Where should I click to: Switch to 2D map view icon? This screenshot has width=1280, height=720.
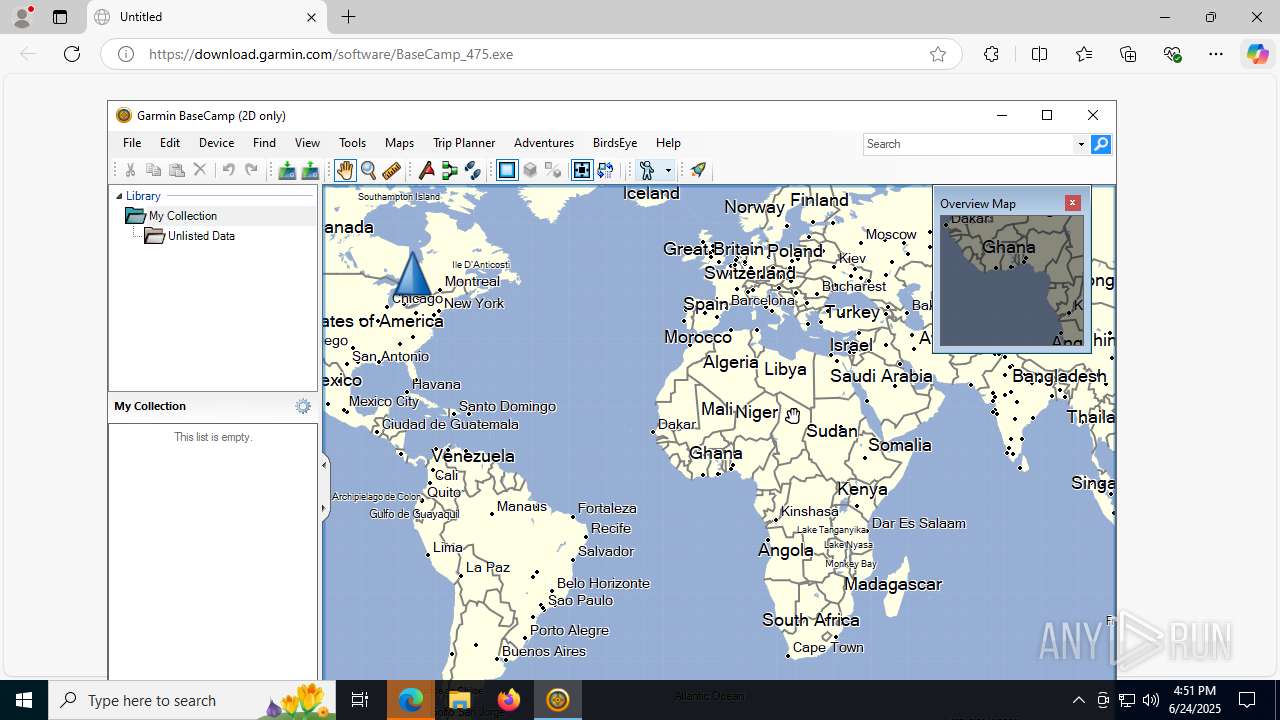click(507, 170)
